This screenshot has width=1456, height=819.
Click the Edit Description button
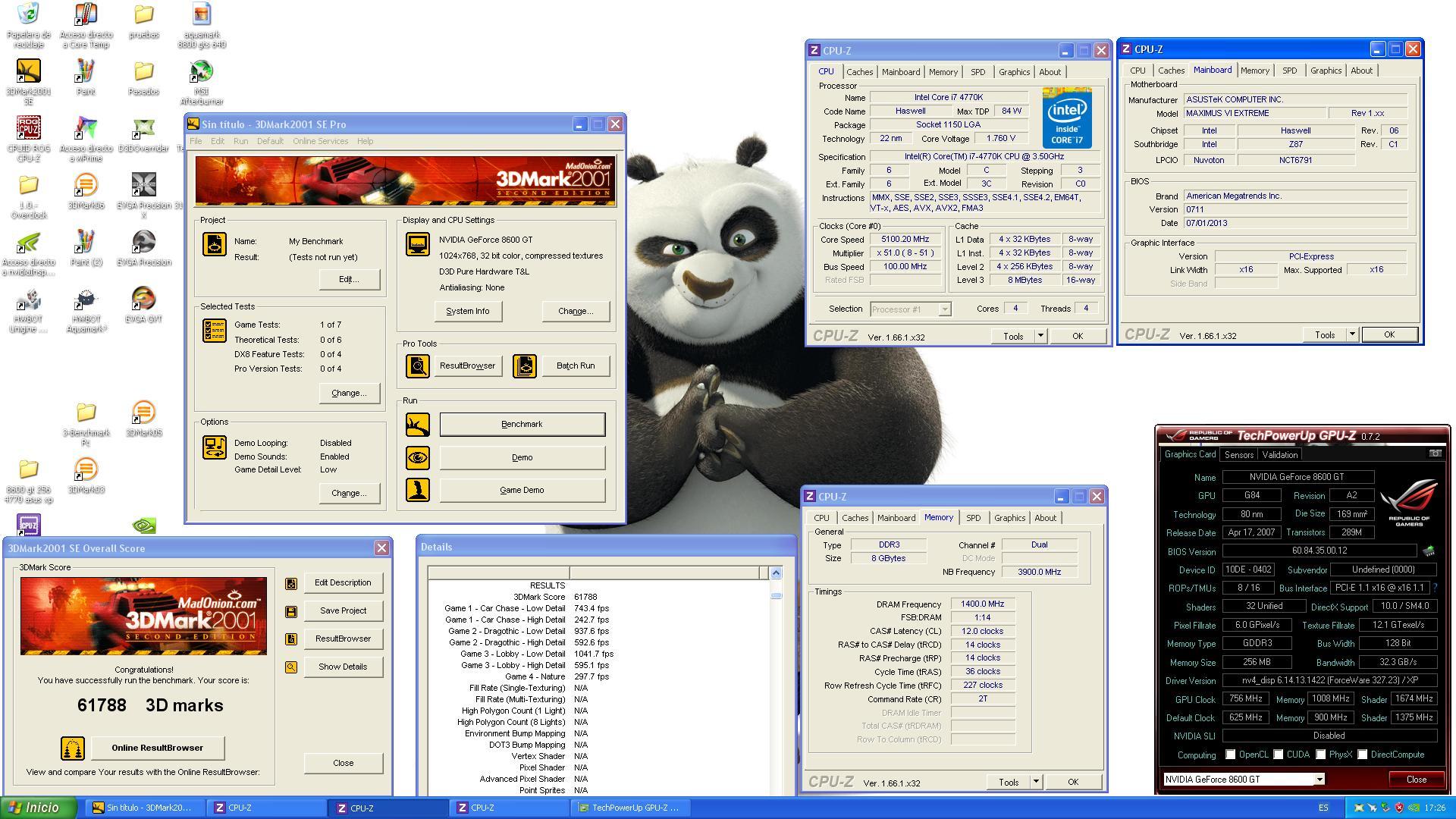click(x=343, y=583)
